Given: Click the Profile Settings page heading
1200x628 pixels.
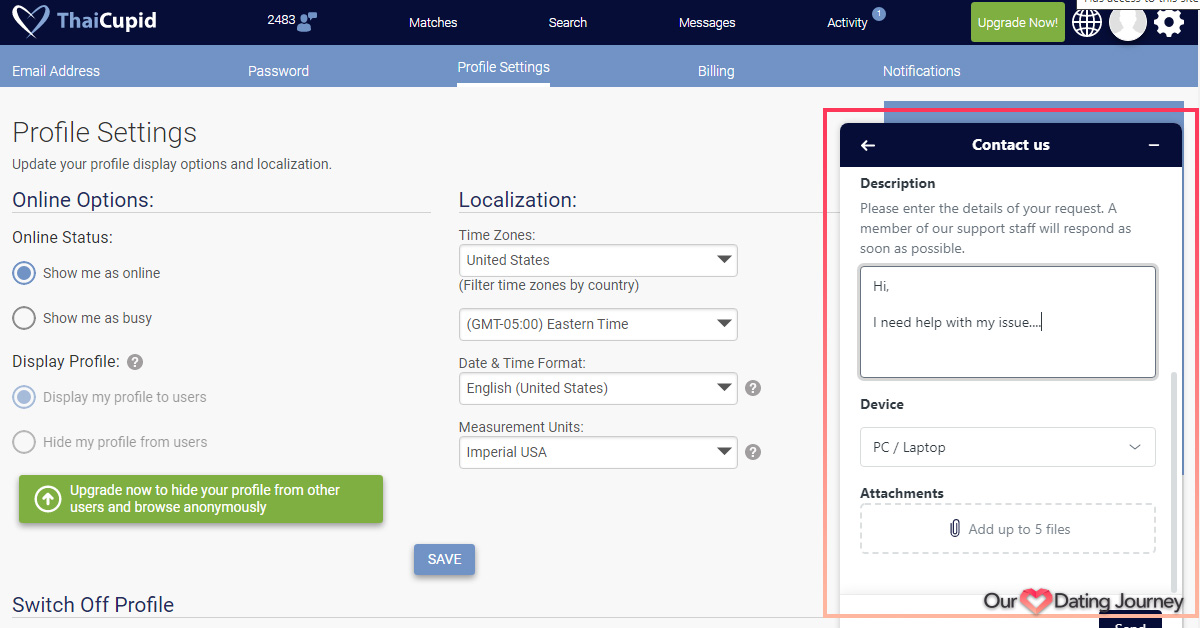Looking at the screenshot, I should [x=104, y=133].
